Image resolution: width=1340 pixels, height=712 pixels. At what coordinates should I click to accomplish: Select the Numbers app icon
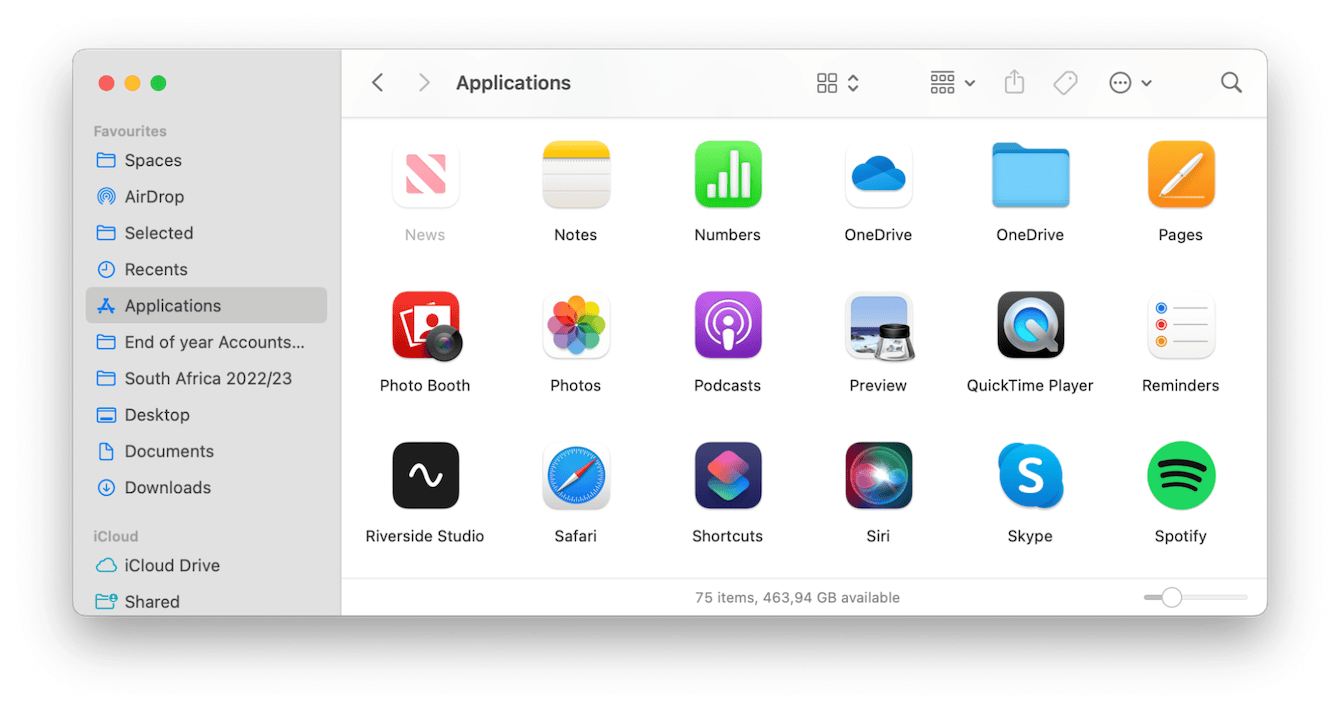click(x=728, y=175)
